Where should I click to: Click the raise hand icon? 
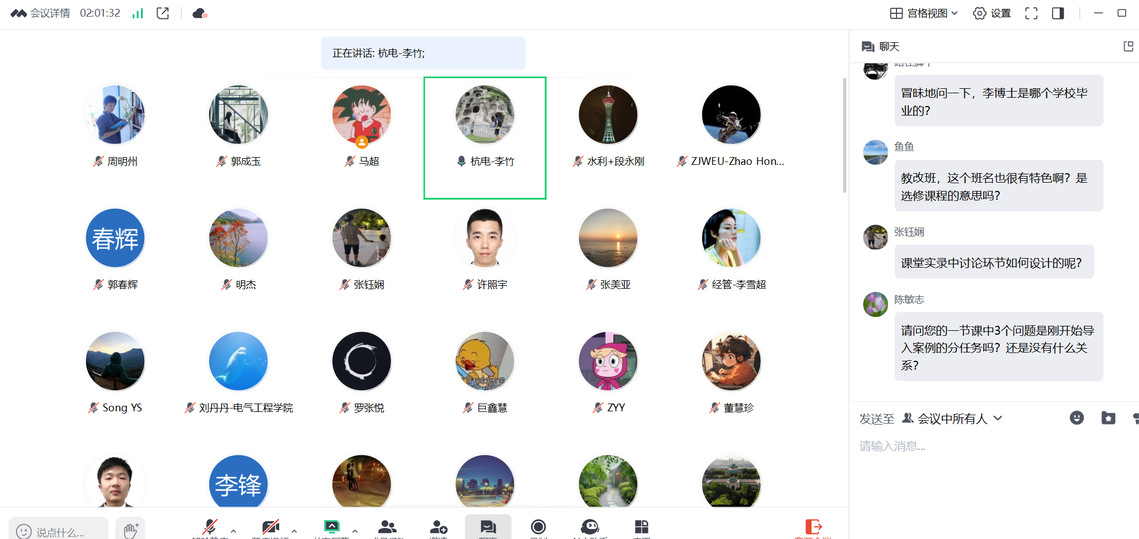coord(130,529)
